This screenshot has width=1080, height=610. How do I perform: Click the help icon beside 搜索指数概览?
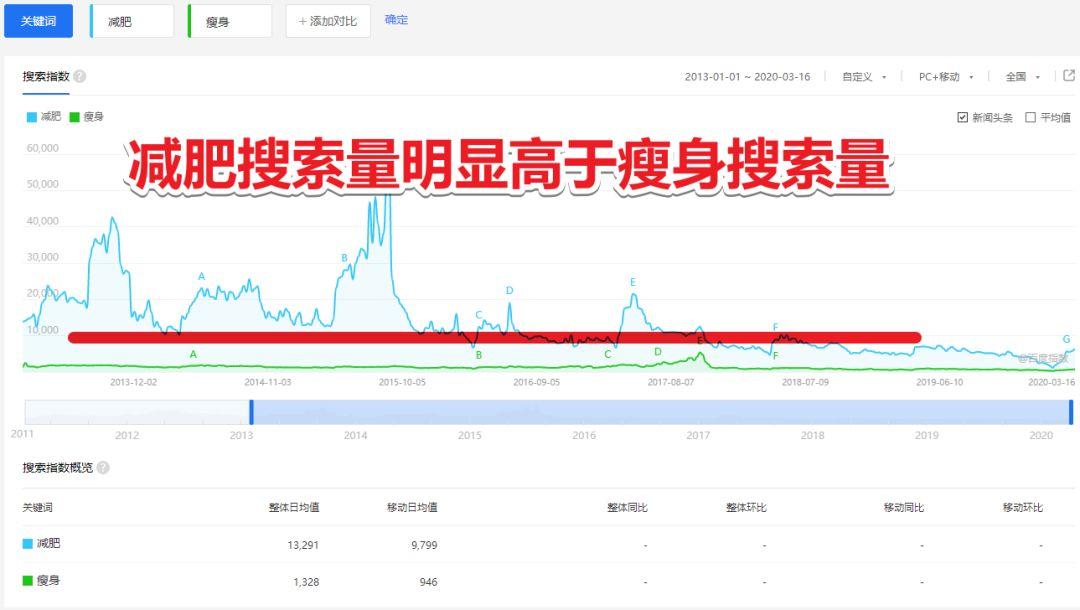tap(103, 467)
